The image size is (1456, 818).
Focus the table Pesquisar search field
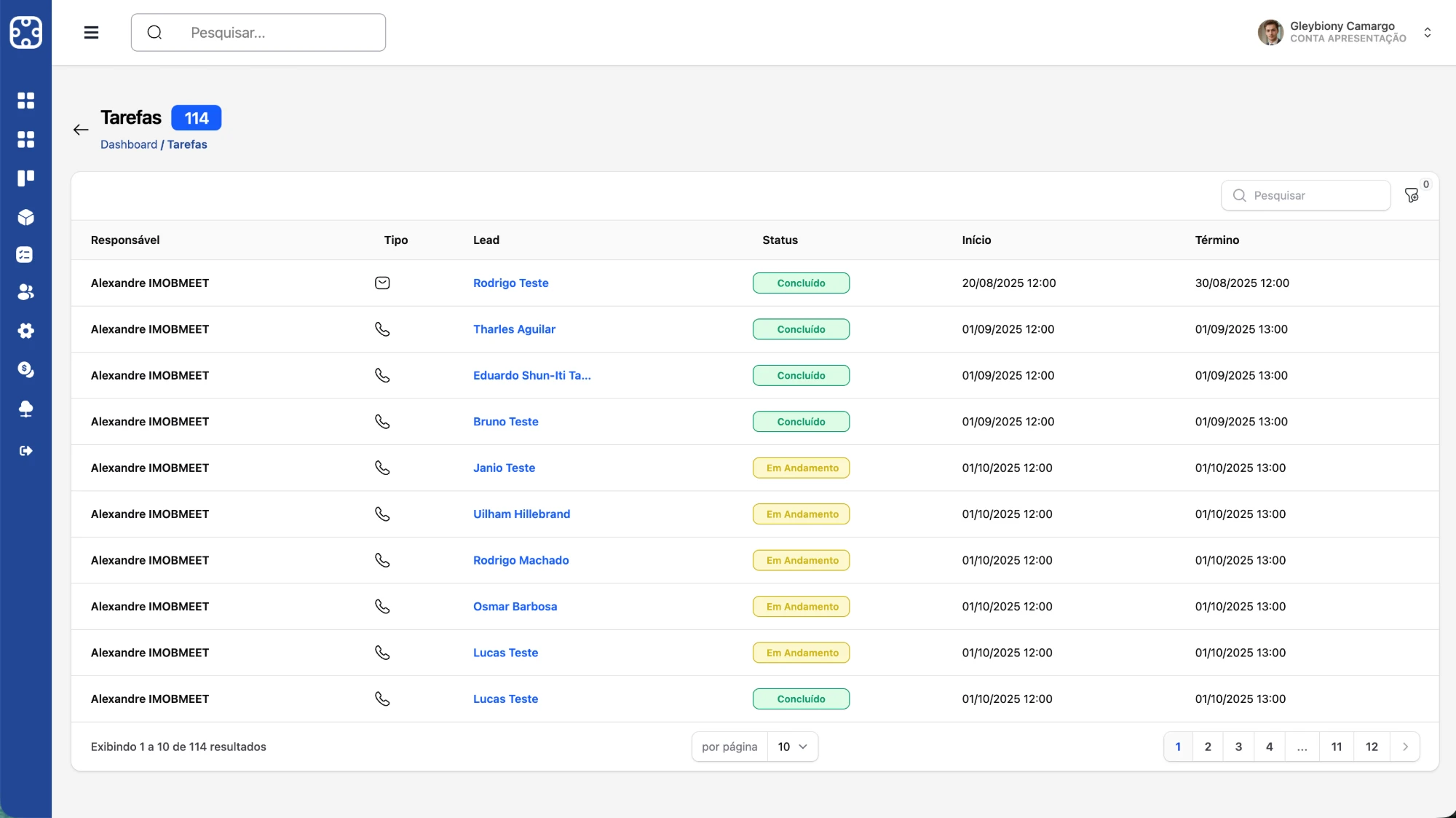click(1306, 195)
